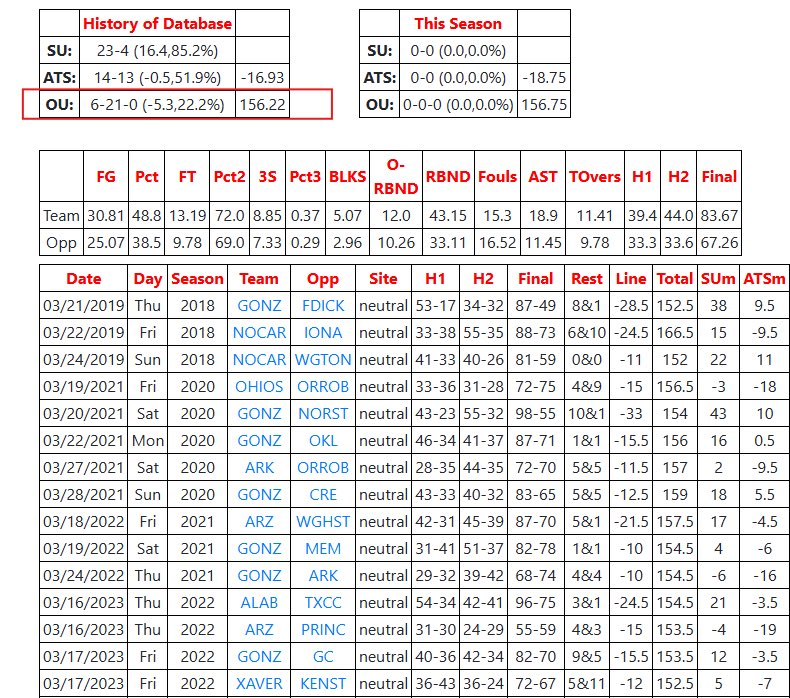Viewport: 790px width, 698px height.
Task: Open ARK opponent link in 03/24/2022 row
Action: [323, 576]
